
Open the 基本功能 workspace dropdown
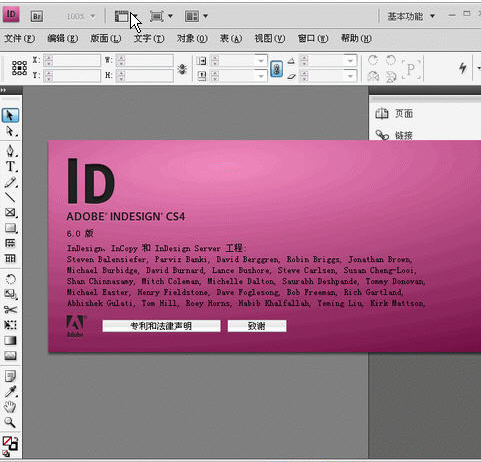(x=411, y=16)
